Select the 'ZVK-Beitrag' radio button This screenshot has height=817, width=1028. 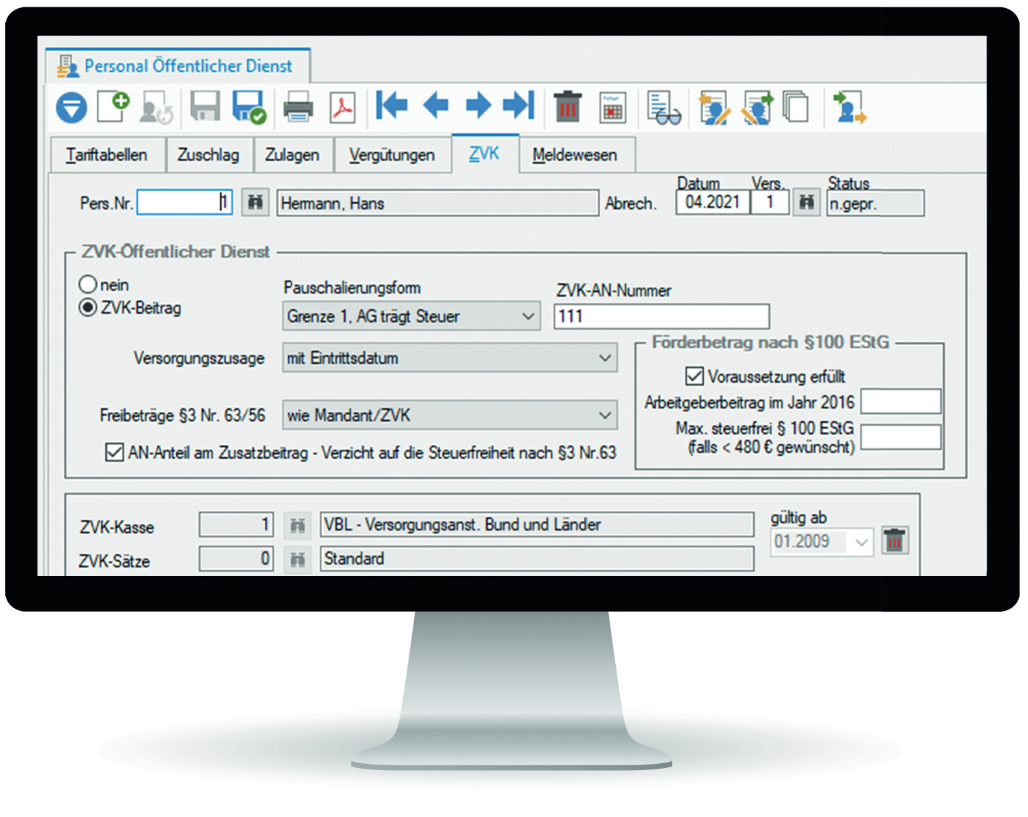87,308
